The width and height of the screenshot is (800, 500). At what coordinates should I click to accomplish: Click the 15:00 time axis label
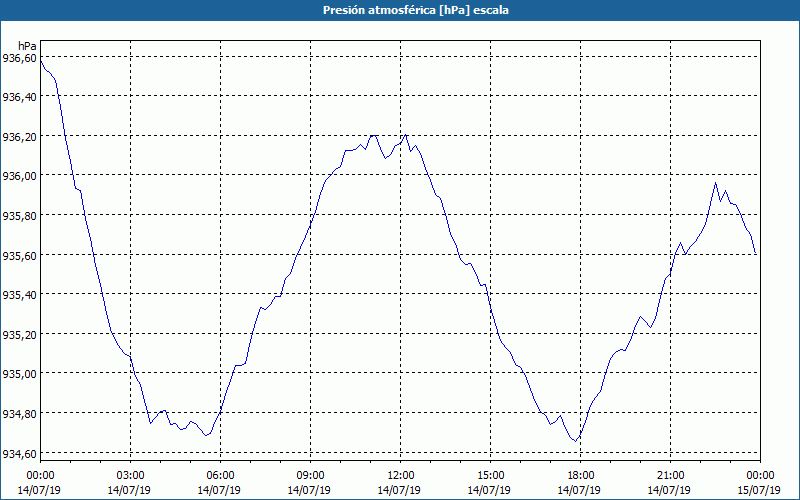pyautogui.click(x=490, y=476)
